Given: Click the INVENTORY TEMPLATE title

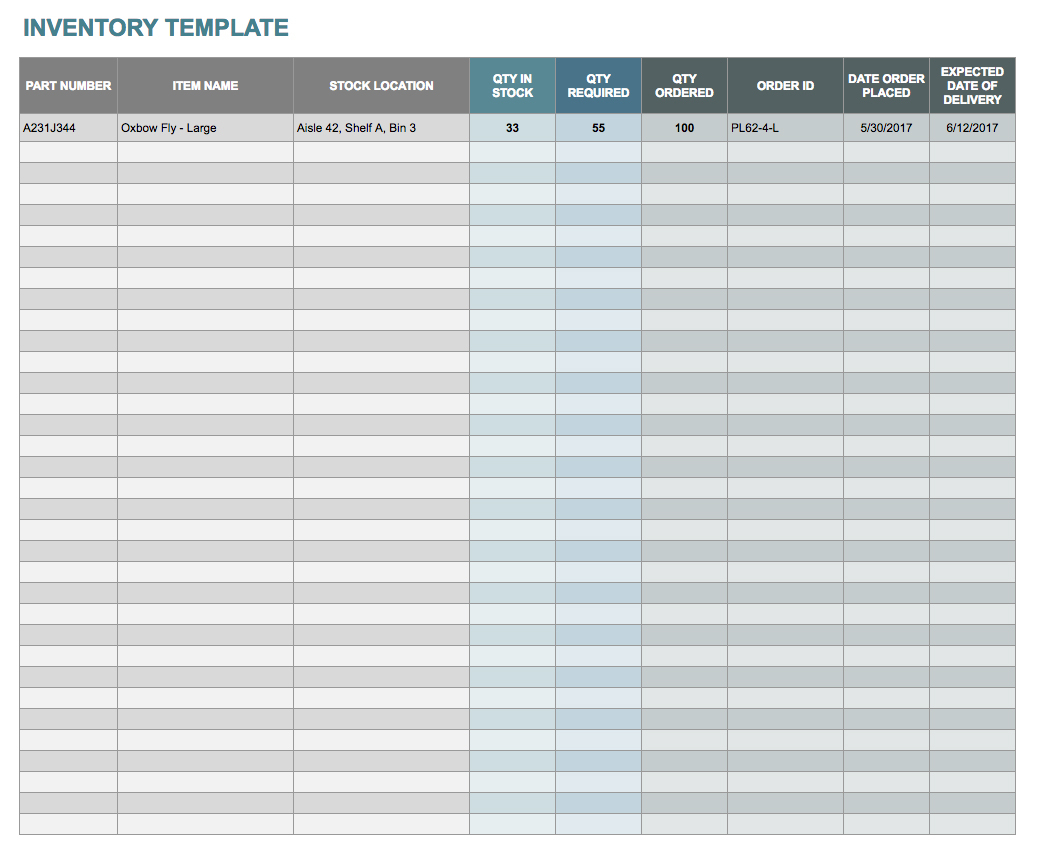Looking at the screenshot, I should 156,28.
